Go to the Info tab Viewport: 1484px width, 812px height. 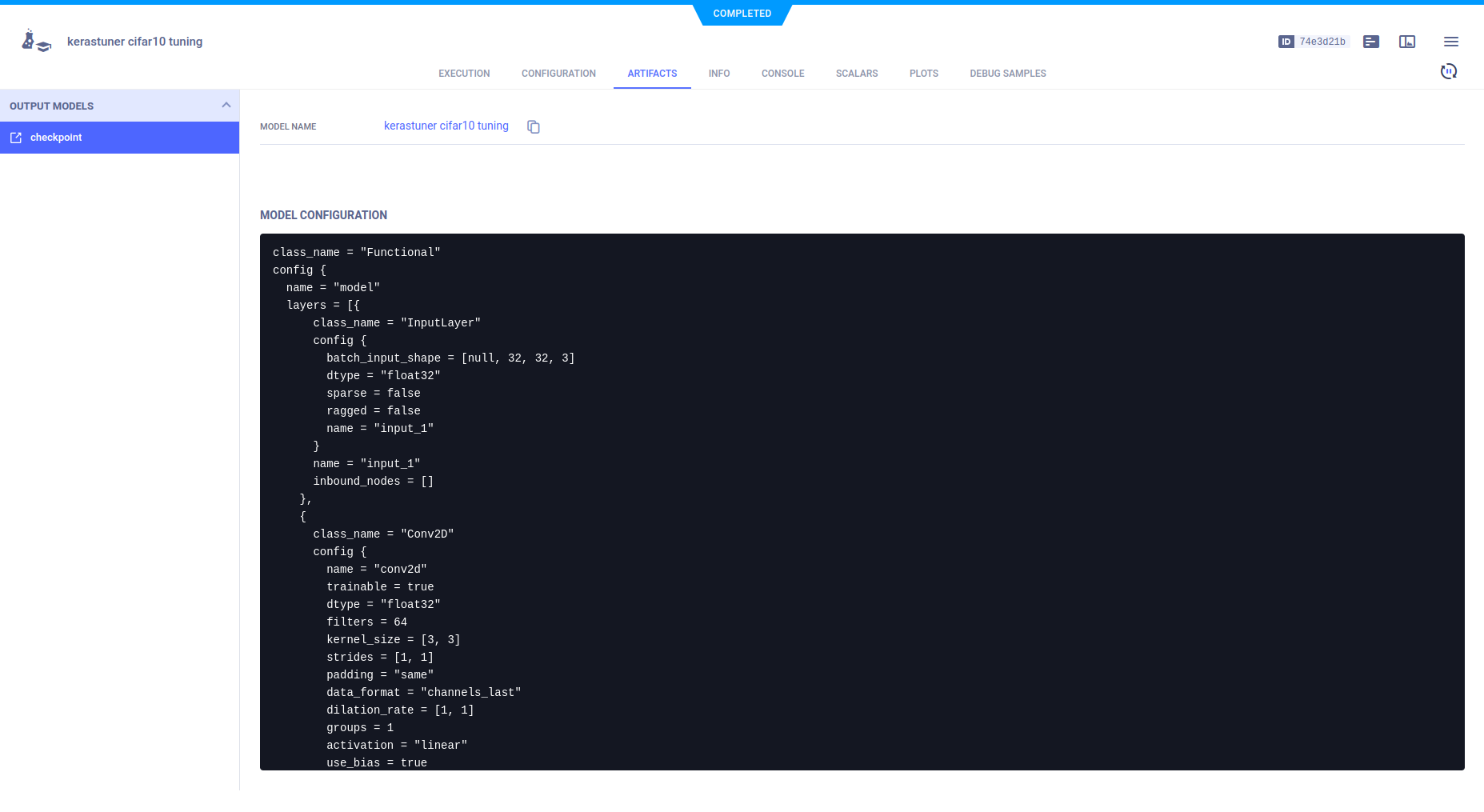[x=718, y=74]
